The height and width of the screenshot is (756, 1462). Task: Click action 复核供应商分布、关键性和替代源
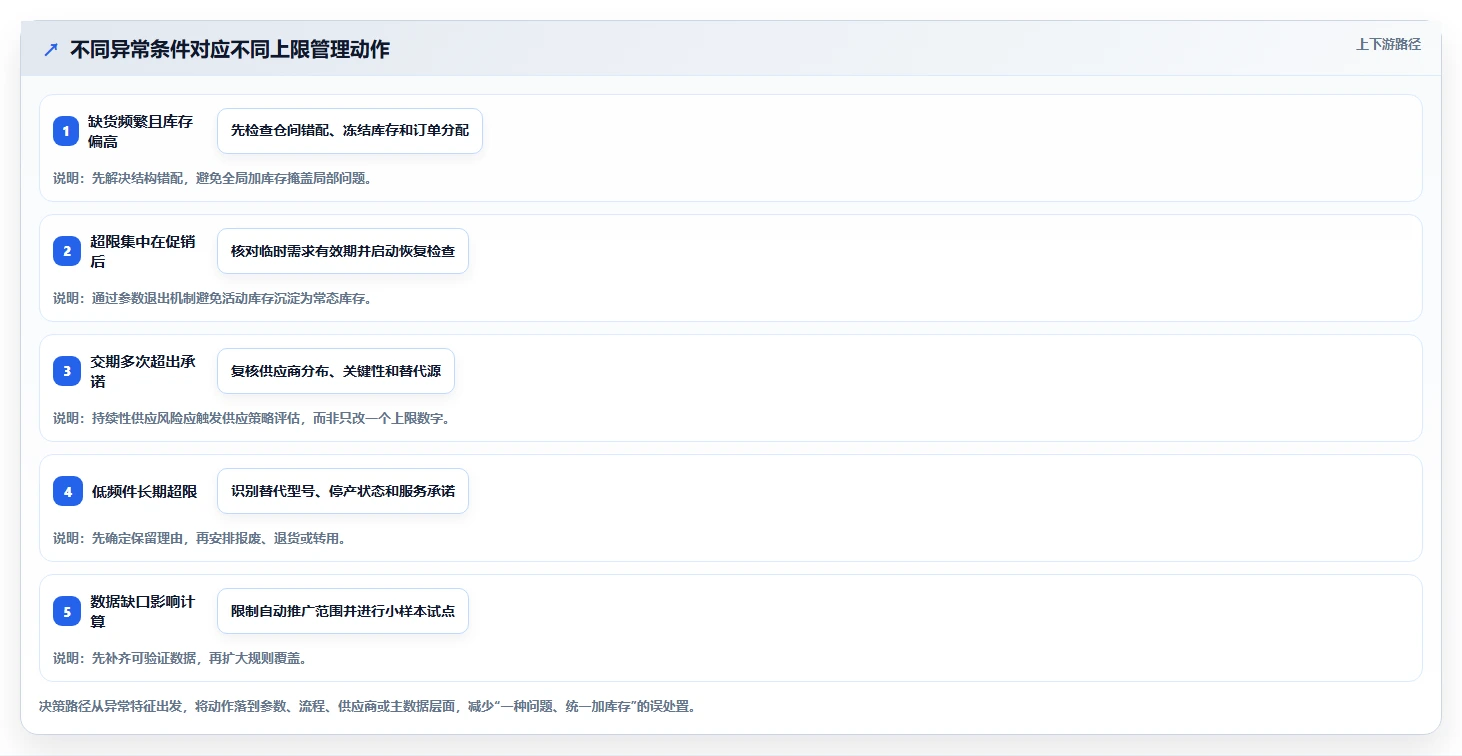pos(336,371)
